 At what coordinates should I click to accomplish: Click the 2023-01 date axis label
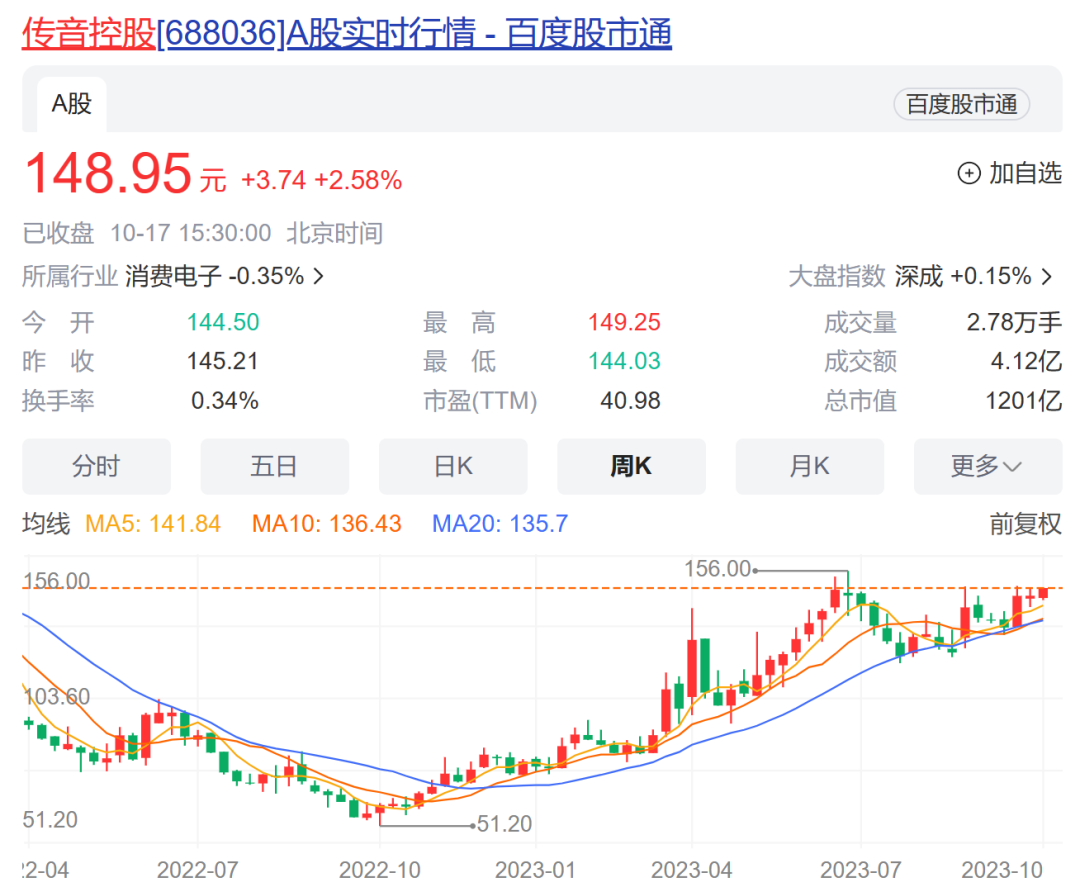535,870
